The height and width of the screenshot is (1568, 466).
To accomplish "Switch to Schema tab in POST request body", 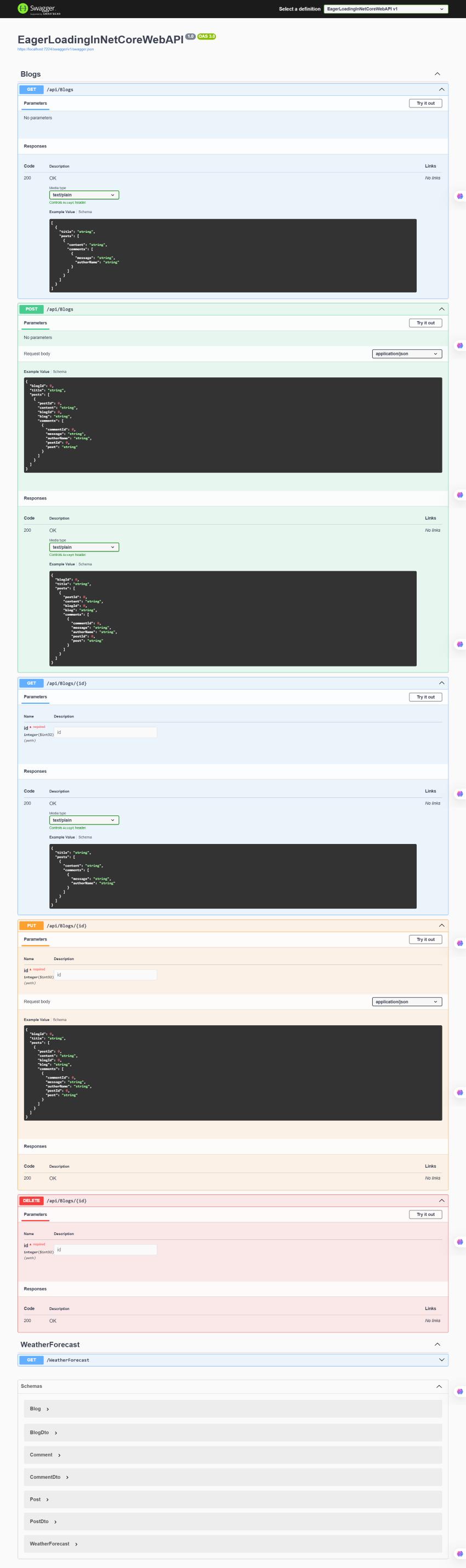I will pyautogui.click(x=60, y=372).
